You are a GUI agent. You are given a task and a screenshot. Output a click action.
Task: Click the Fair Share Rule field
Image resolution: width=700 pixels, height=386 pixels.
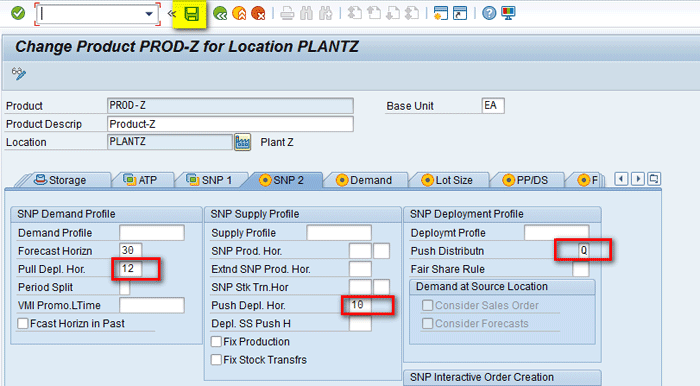point(581,269)
